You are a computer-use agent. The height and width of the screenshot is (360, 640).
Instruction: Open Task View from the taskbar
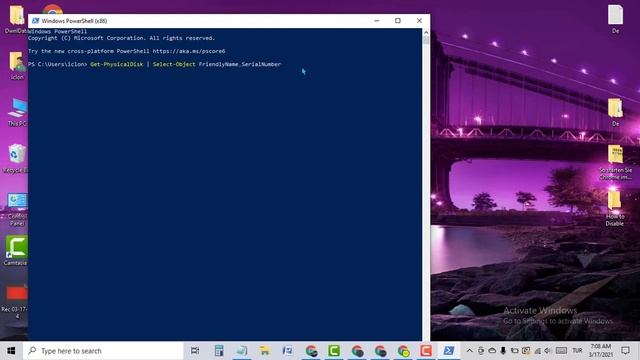coord(195,351)
